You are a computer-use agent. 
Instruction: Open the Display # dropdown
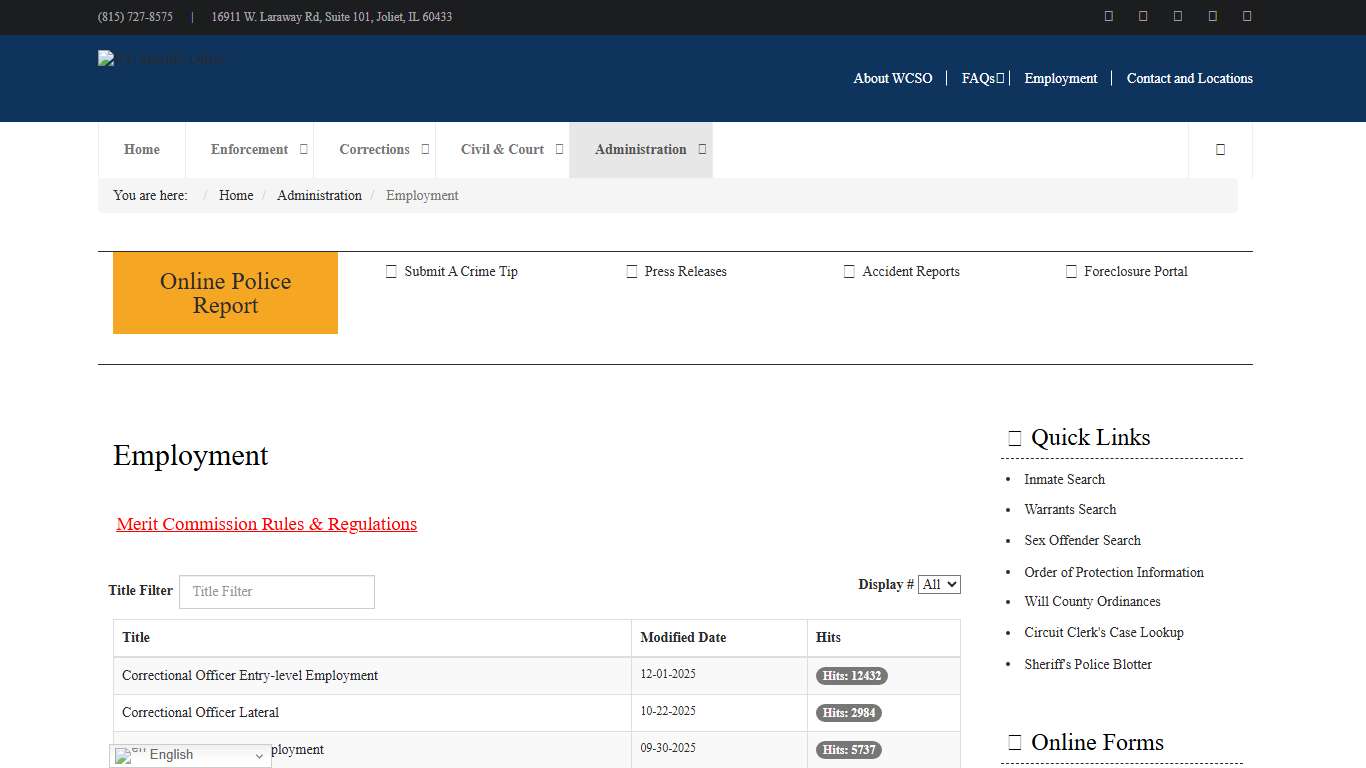click(939, 584)
